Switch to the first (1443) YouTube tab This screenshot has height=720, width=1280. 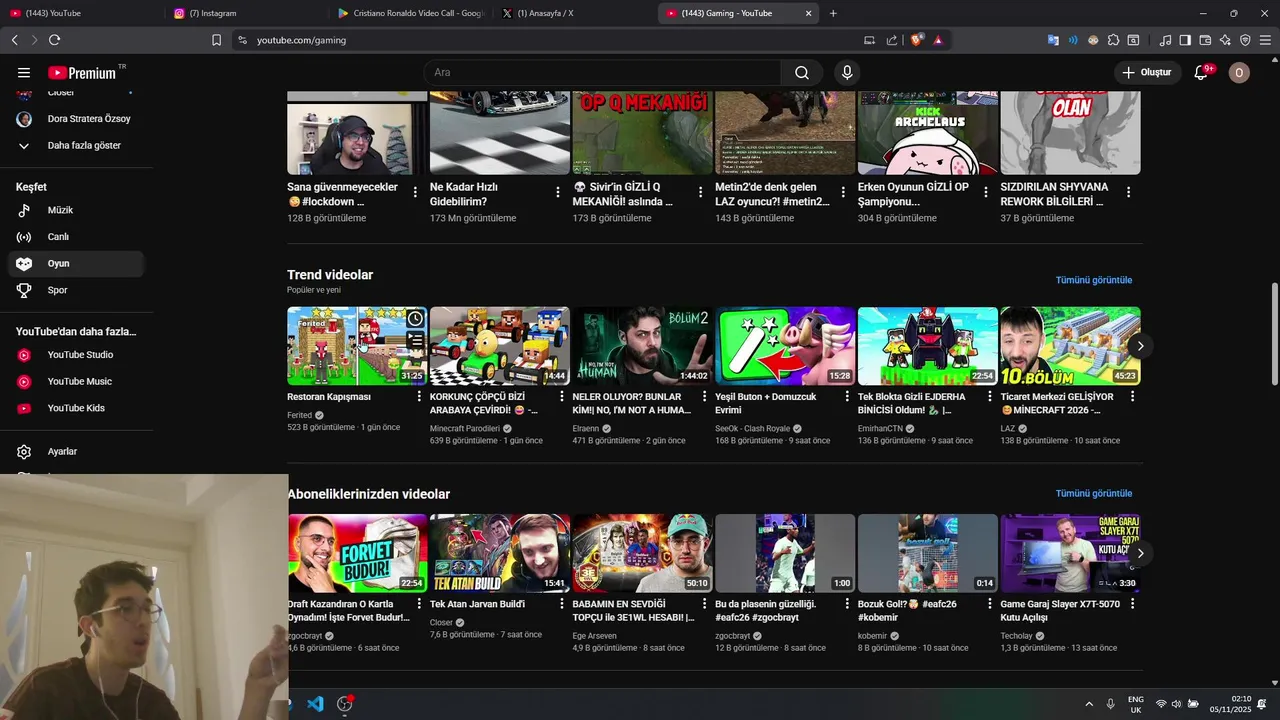[x=80, y=13]
